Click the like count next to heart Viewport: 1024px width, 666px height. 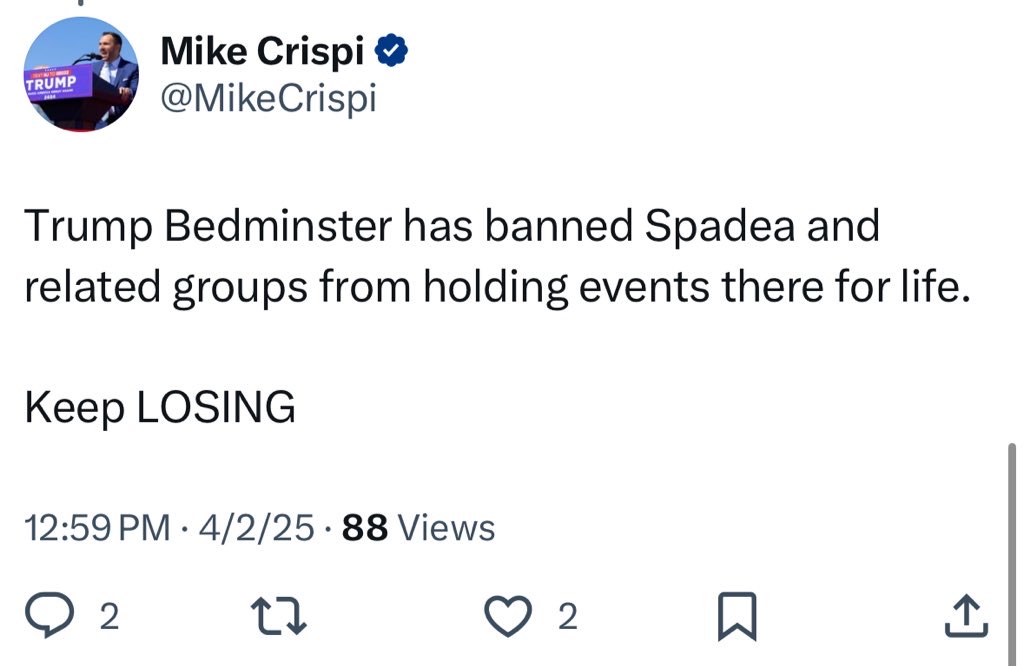coord(567,617)
